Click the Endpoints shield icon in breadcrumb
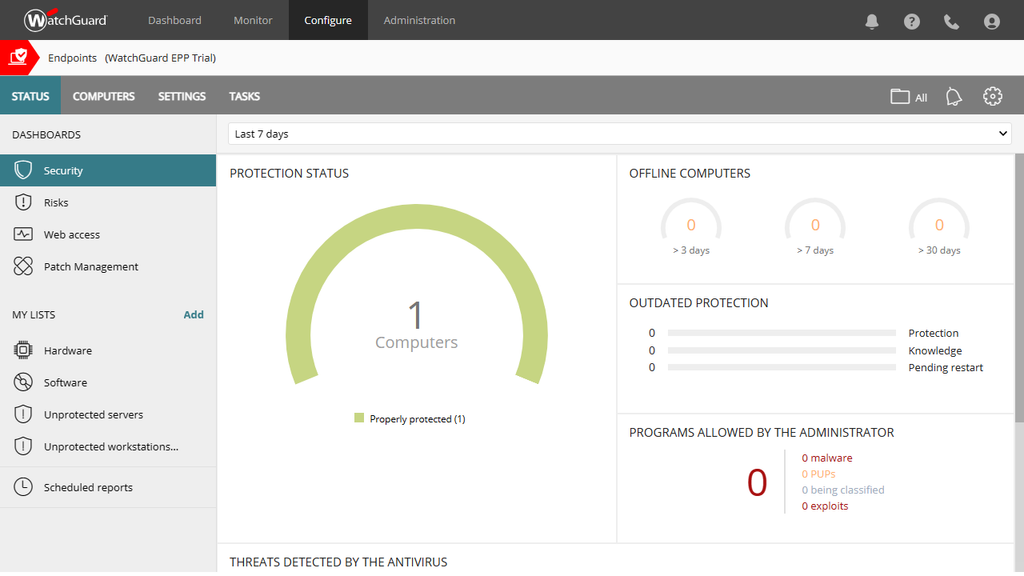This screenshot has width=1024, height=576. 16,57
